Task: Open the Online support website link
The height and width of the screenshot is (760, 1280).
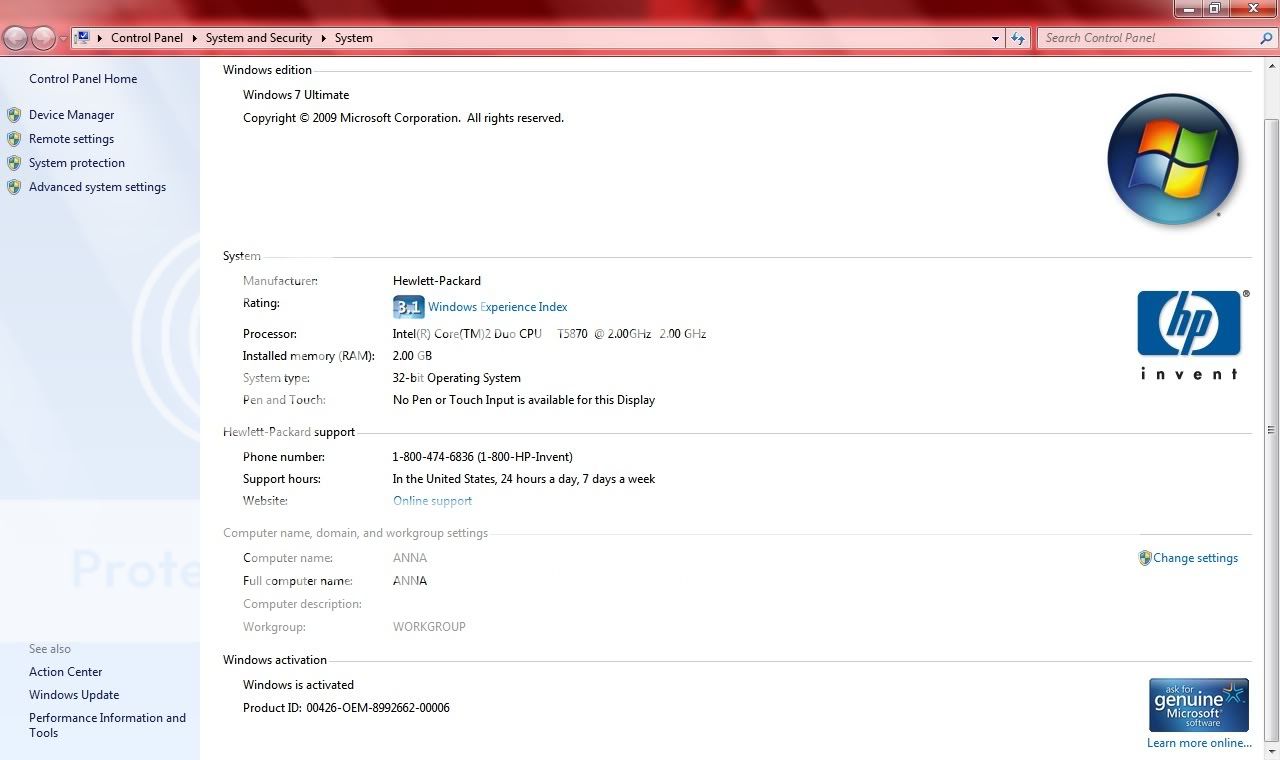Action: pos(432,501)
